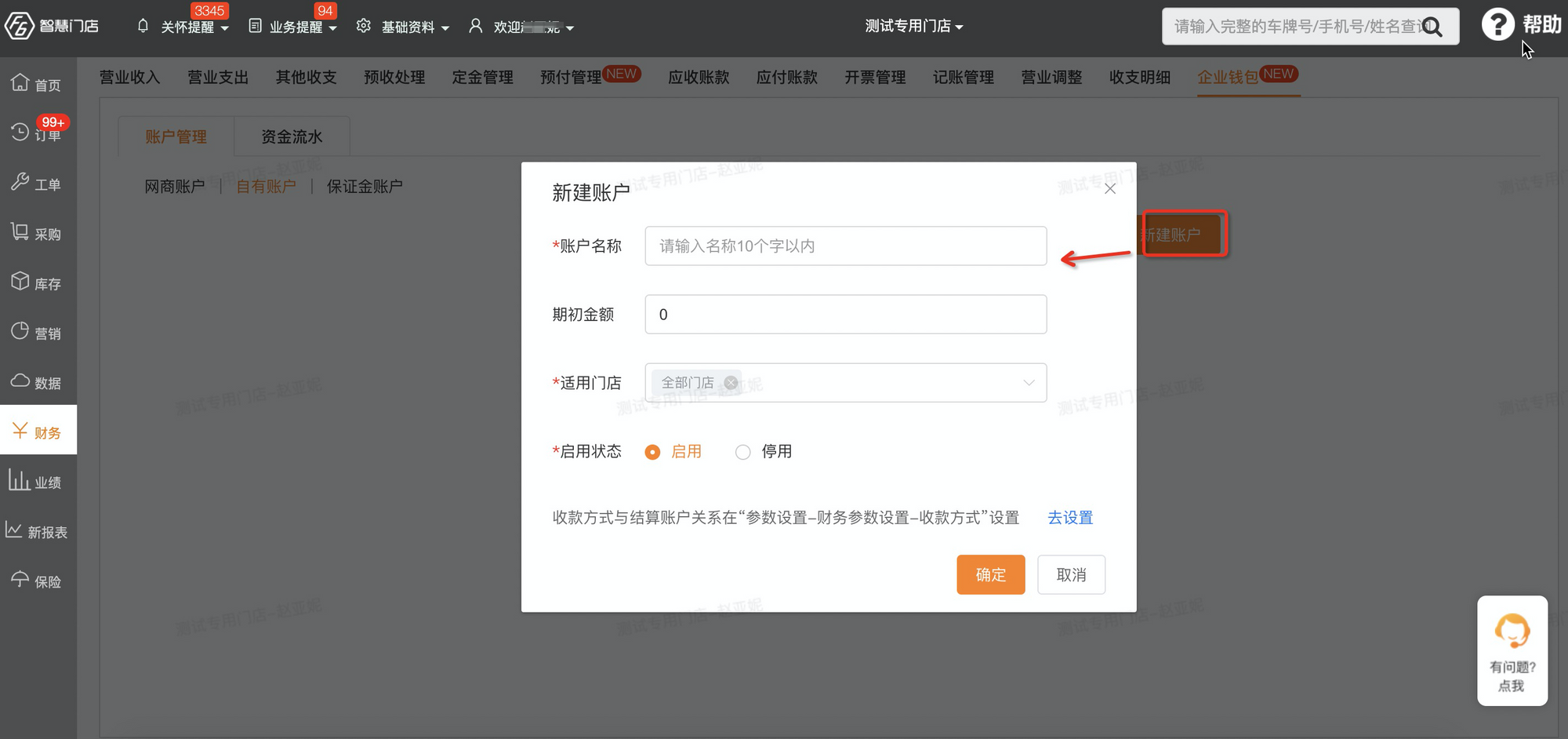Image resolution: width=1568 pixels, height=739 pixels.
Task: Focus the 账户名称 input field
Action: tap(845, 246)
